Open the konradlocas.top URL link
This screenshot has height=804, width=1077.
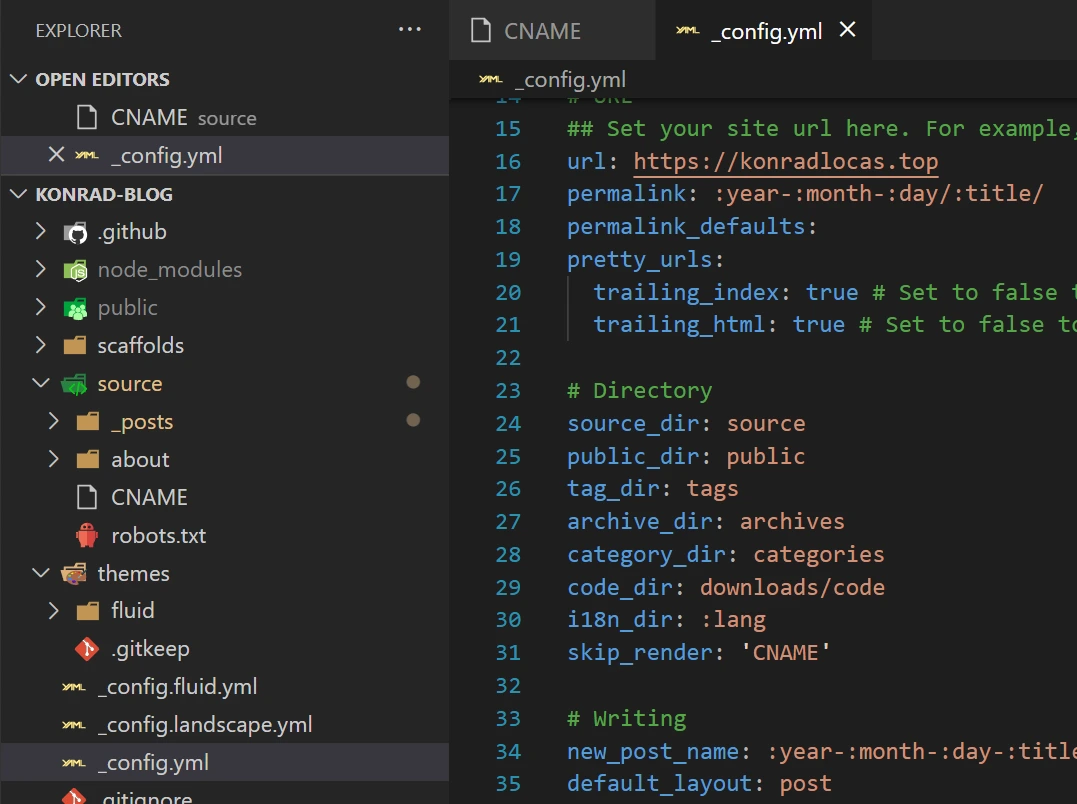[x=785, y=161]
